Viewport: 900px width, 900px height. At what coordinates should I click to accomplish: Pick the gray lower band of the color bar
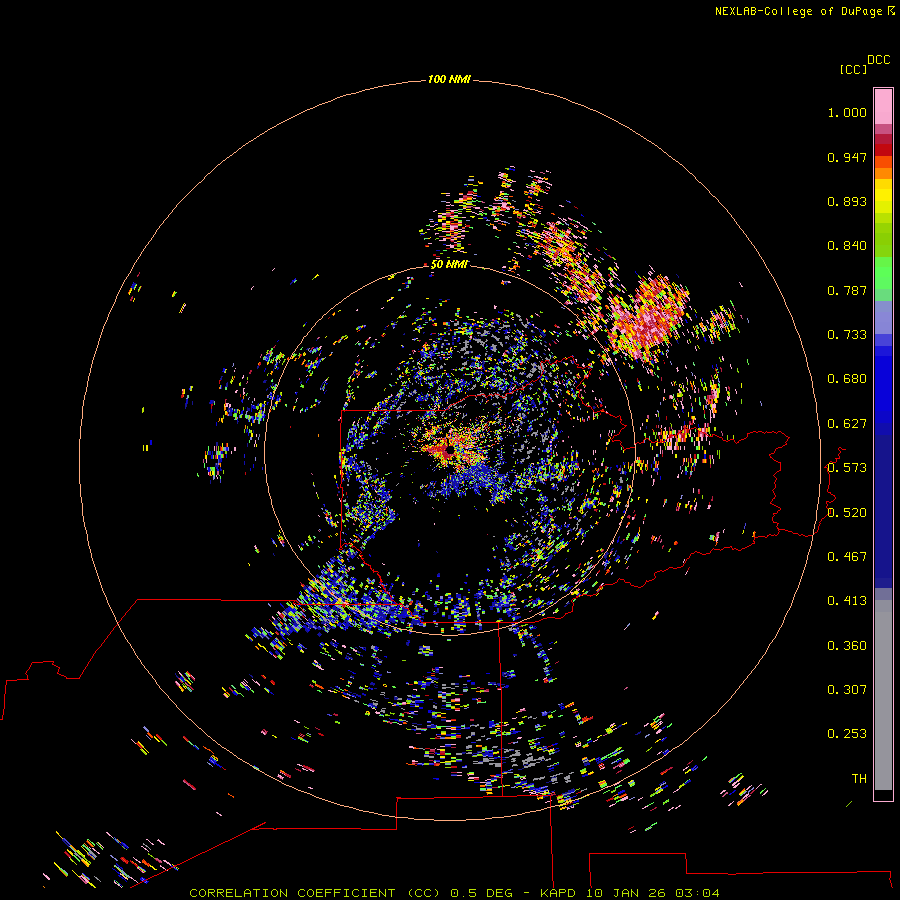click(883, 695)
